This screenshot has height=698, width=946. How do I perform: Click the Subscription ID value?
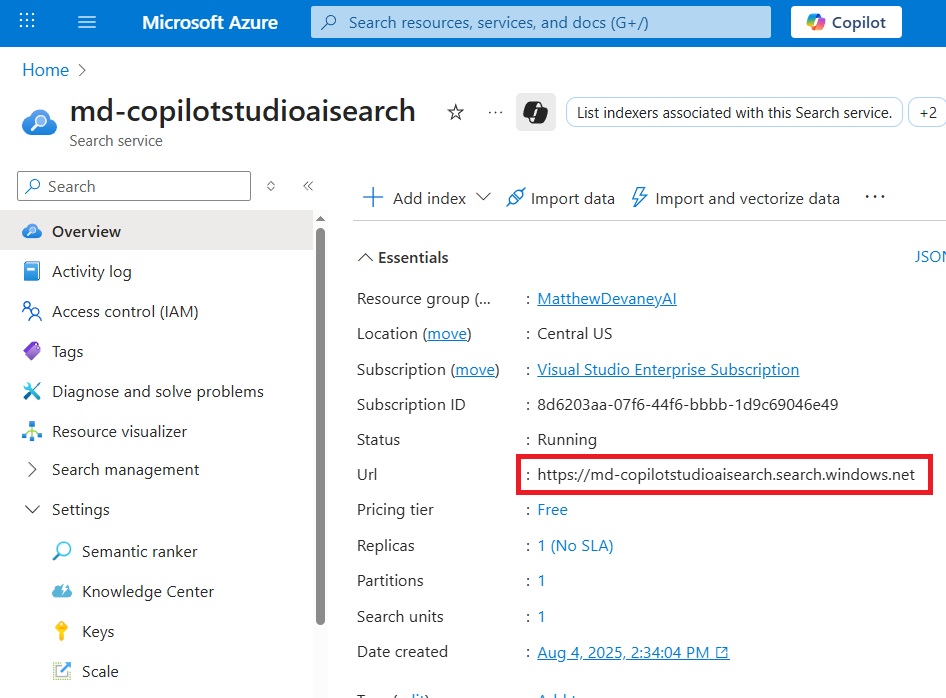click(688, 404)
